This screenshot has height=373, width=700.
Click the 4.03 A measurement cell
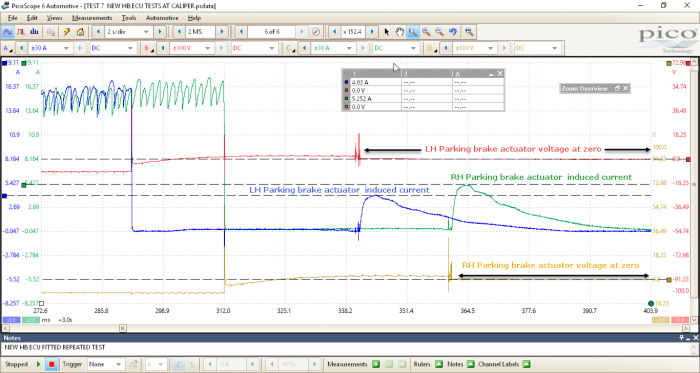tap(375, 82)
